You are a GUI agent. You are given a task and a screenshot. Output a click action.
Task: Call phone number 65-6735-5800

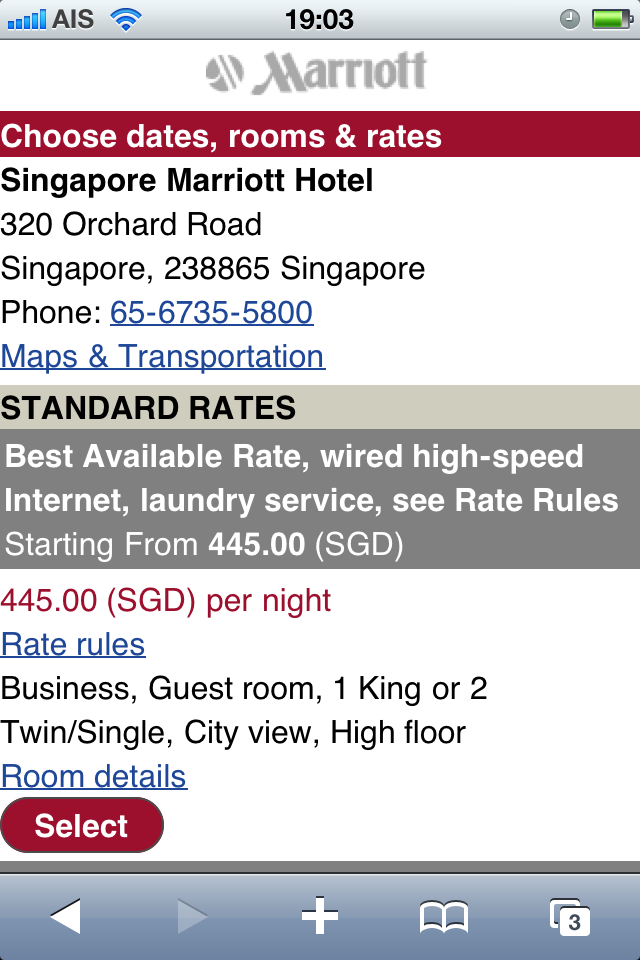click(211, 313)
